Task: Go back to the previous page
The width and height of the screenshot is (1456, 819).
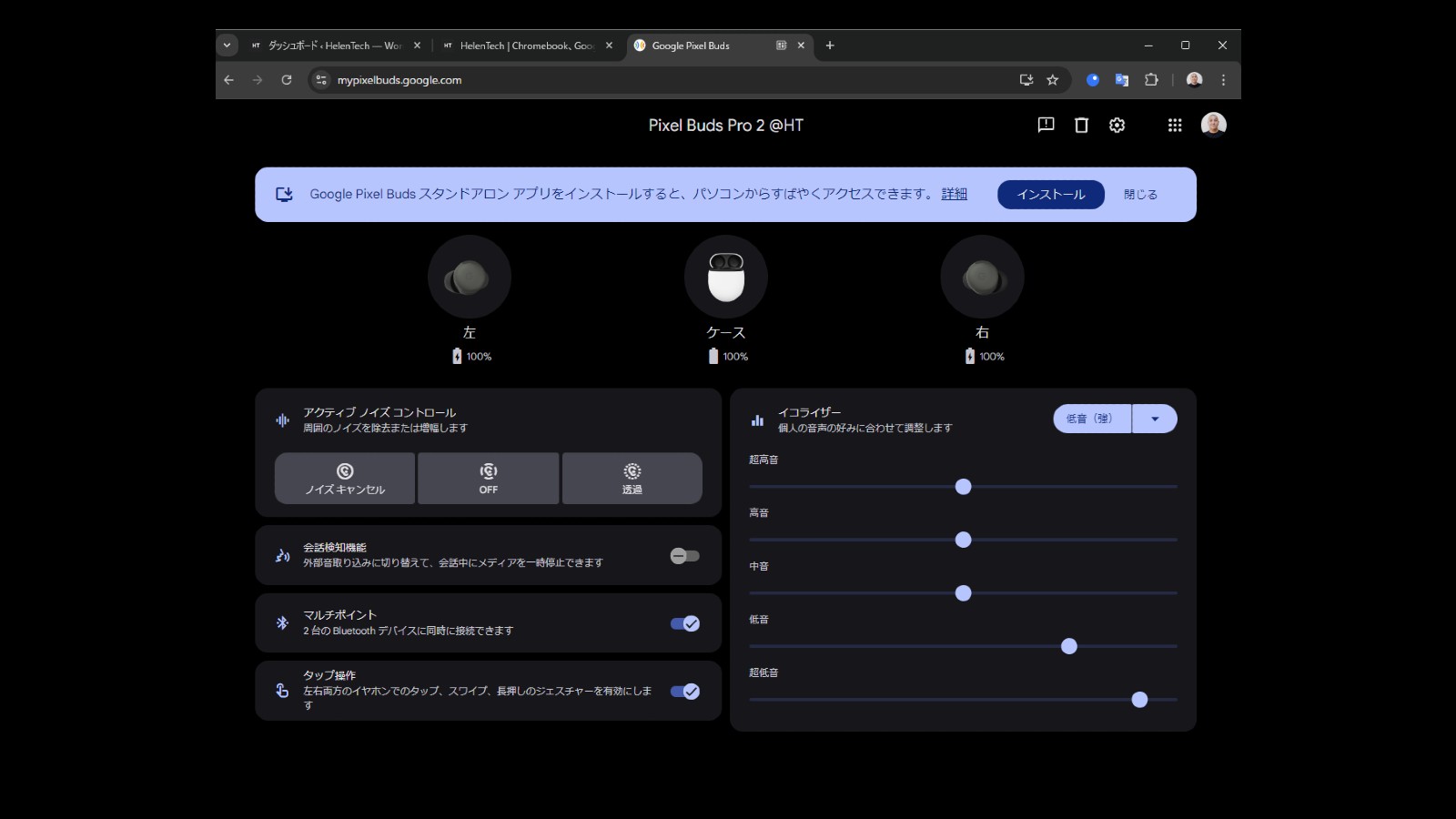Action: point(229,80)
